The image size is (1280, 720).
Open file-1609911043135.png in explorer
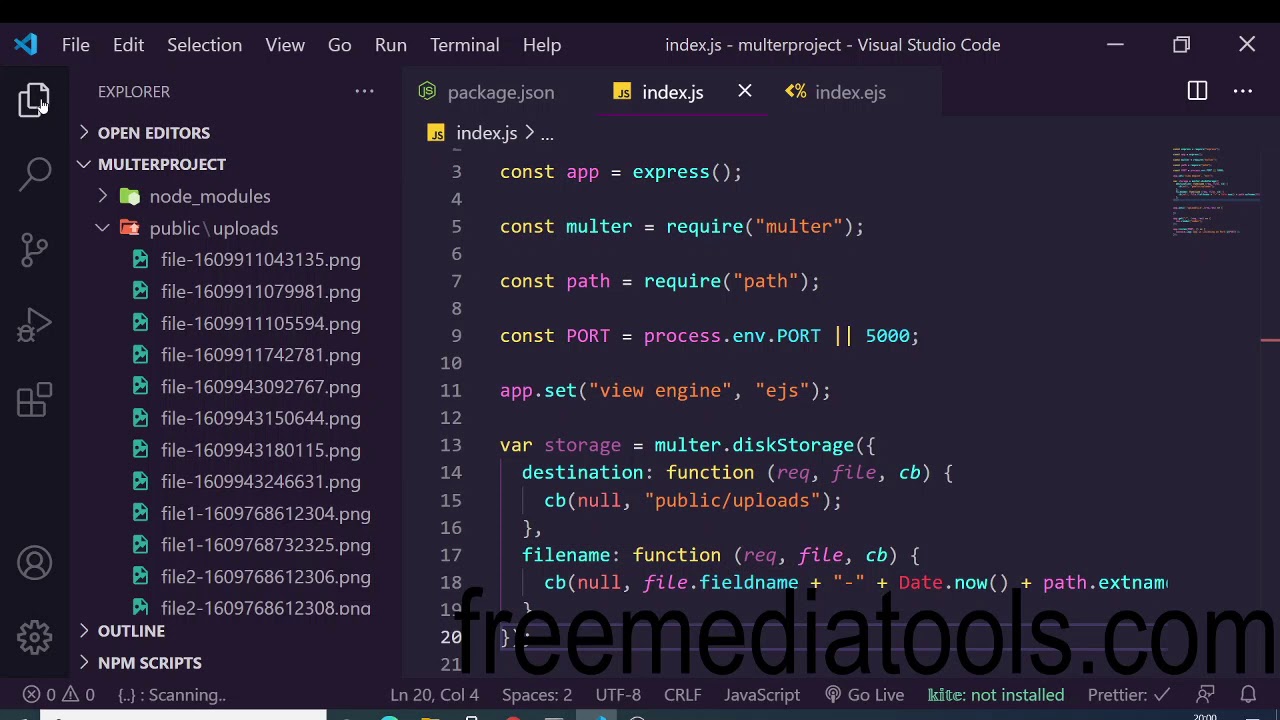[260, 260]
